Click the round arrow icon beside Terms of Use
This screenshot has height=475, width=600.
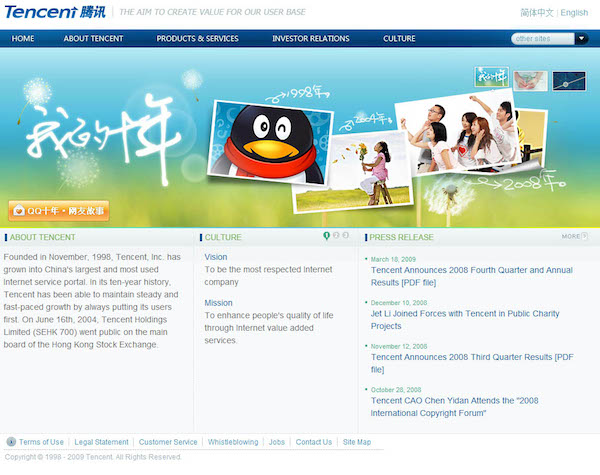coord(11,442)
